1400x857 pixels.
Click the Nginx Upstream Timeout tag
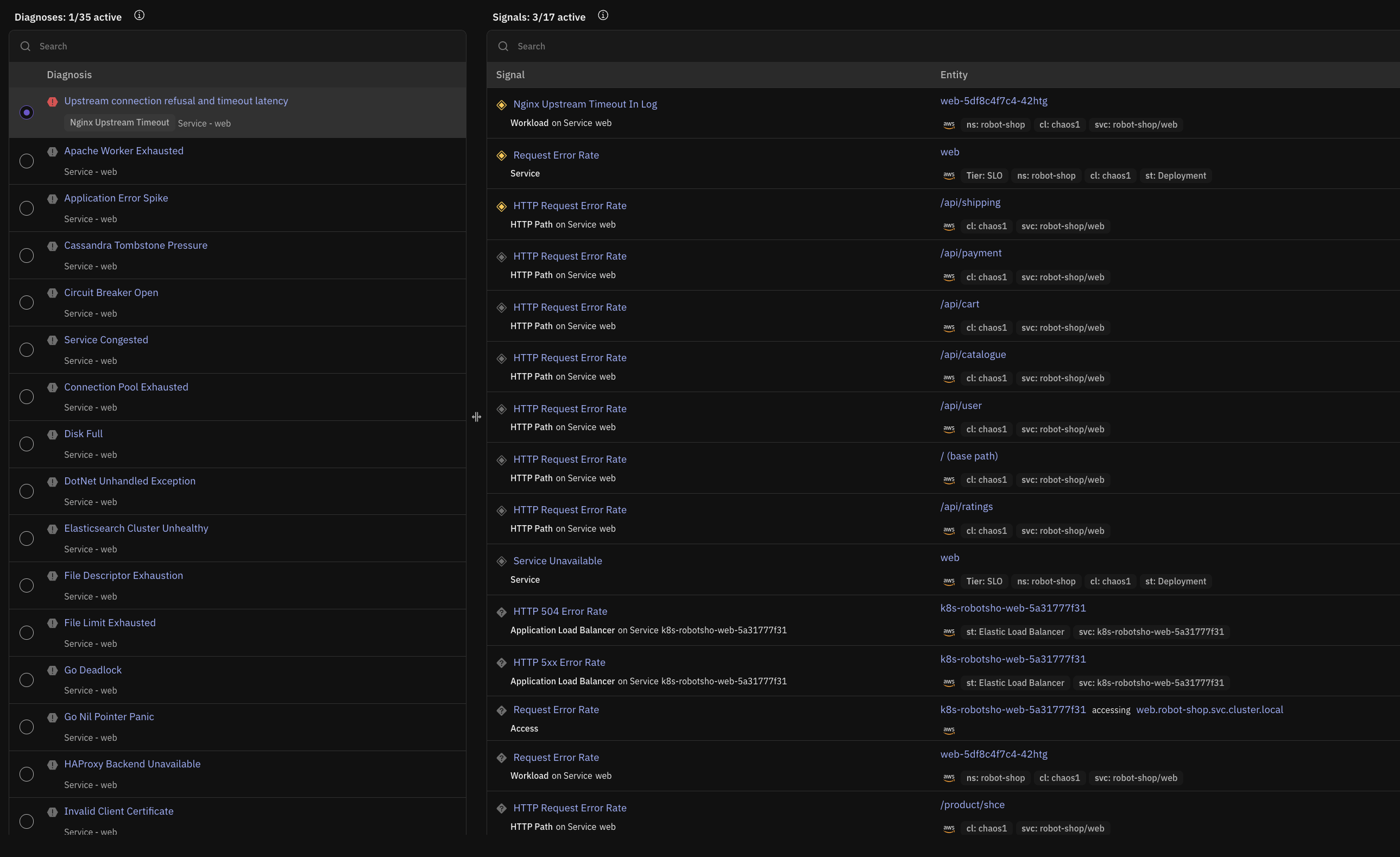119,122
